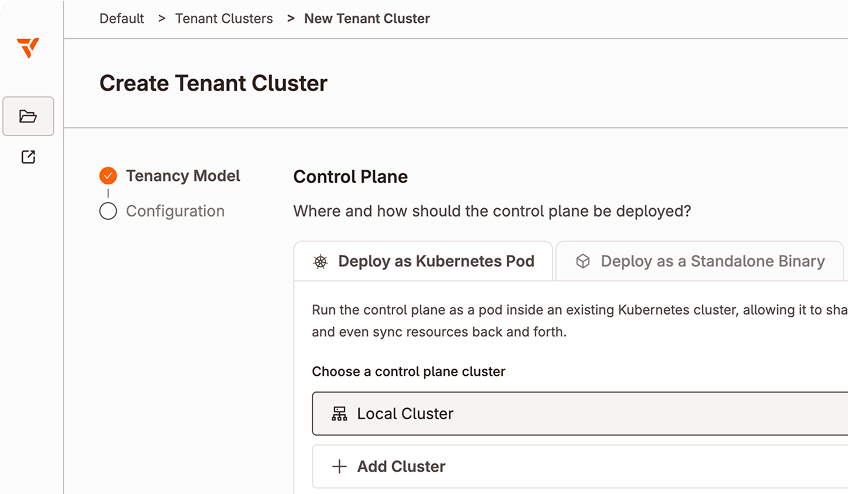Click the second breadcrumb chevron separator
Screen dimensions: 848x494
290,18
